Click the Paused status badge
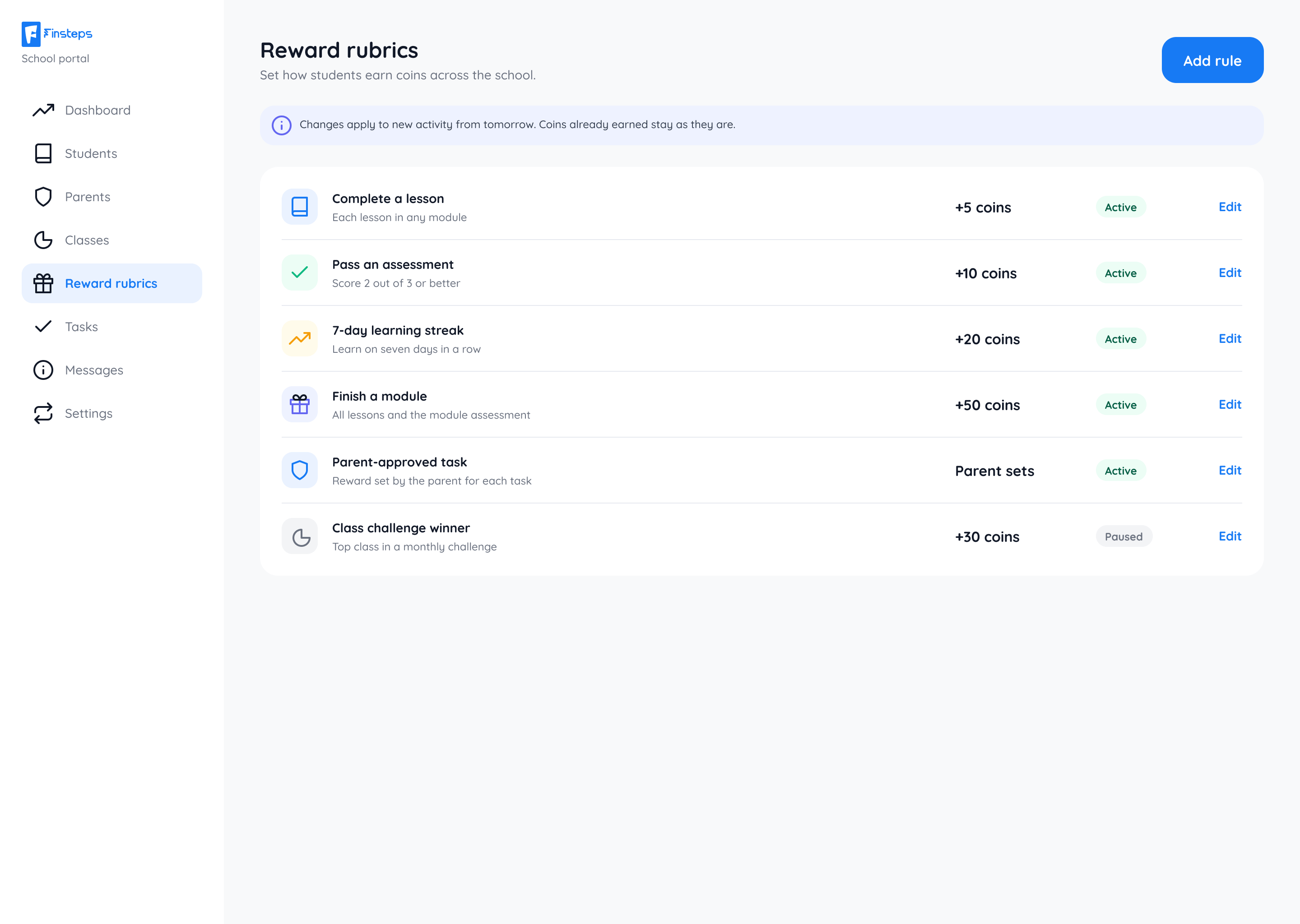 pos(1124,536)
